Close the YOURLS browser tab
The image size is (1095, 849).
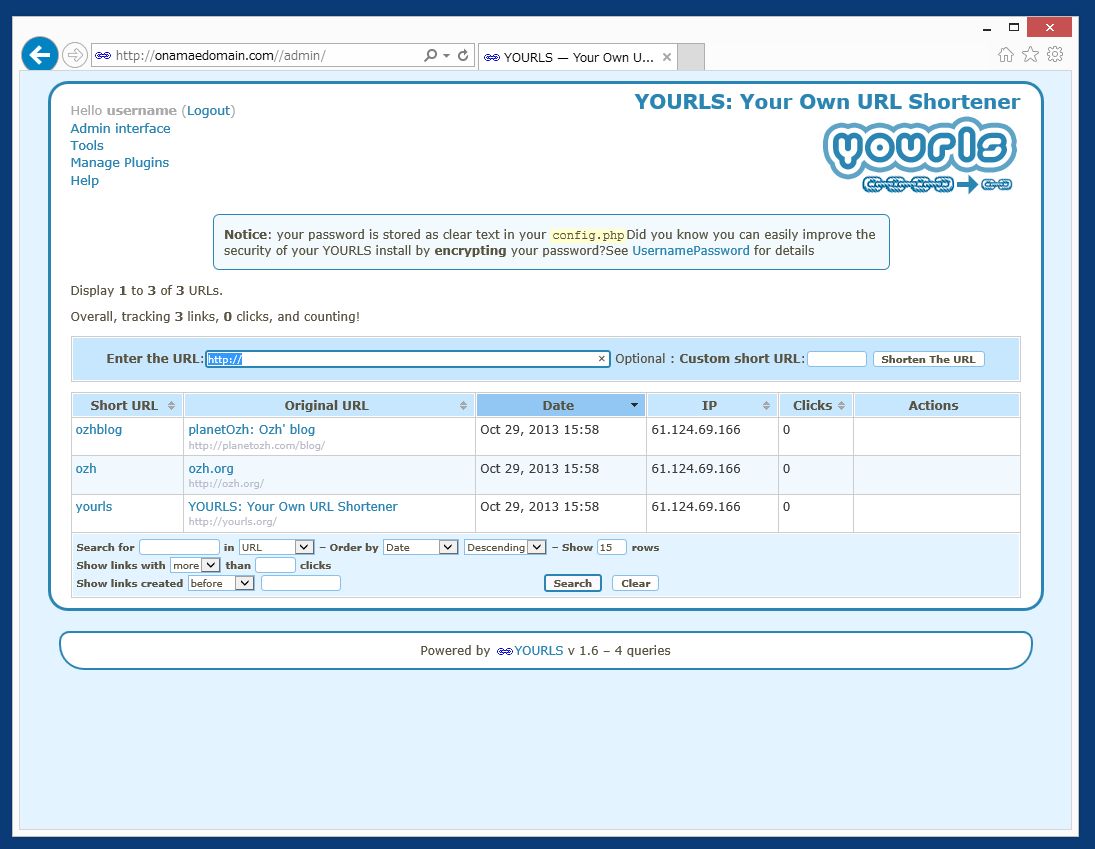pos(667,57)
